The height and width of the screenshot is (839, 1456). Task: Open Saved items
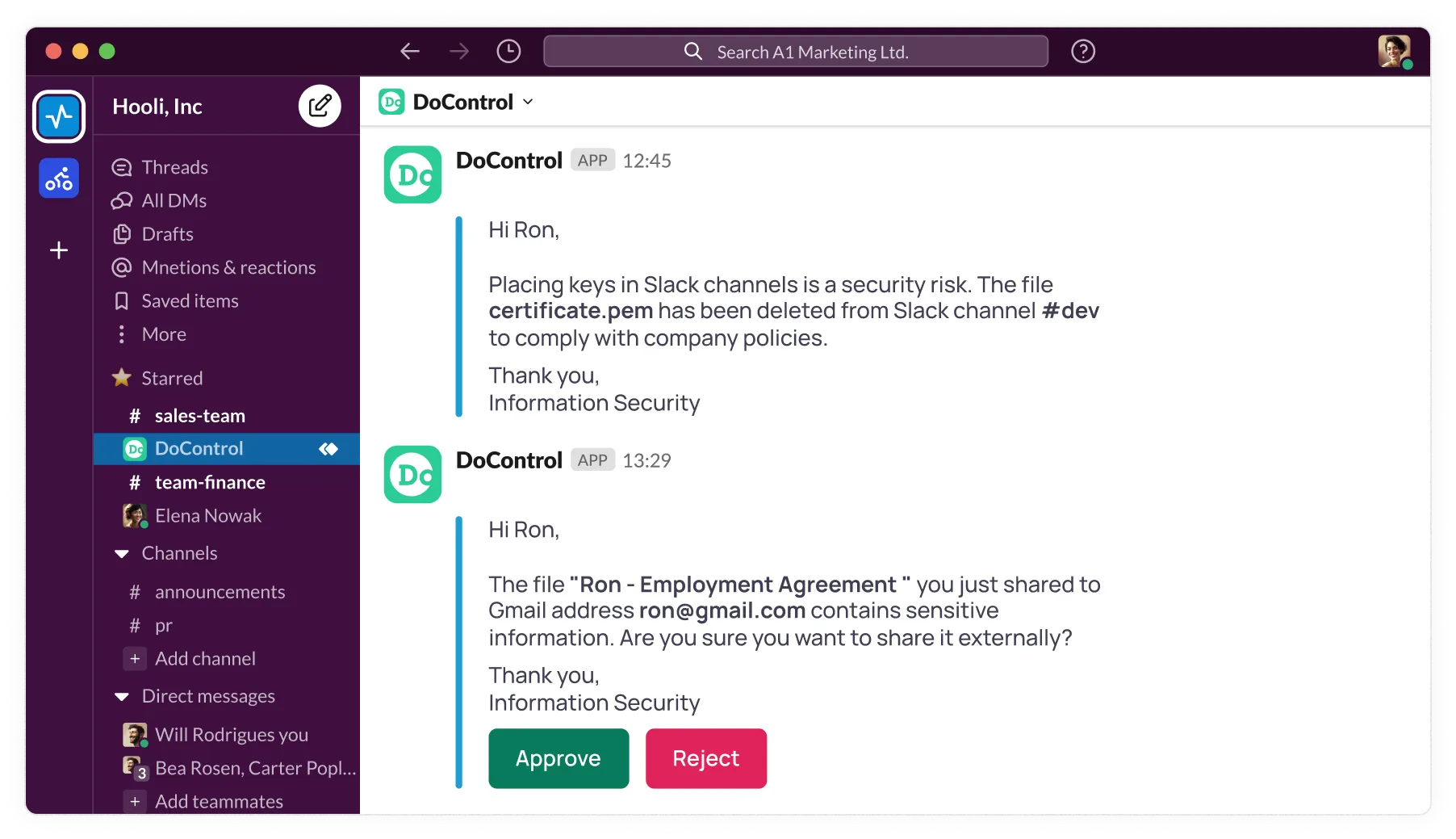point(189,300)
